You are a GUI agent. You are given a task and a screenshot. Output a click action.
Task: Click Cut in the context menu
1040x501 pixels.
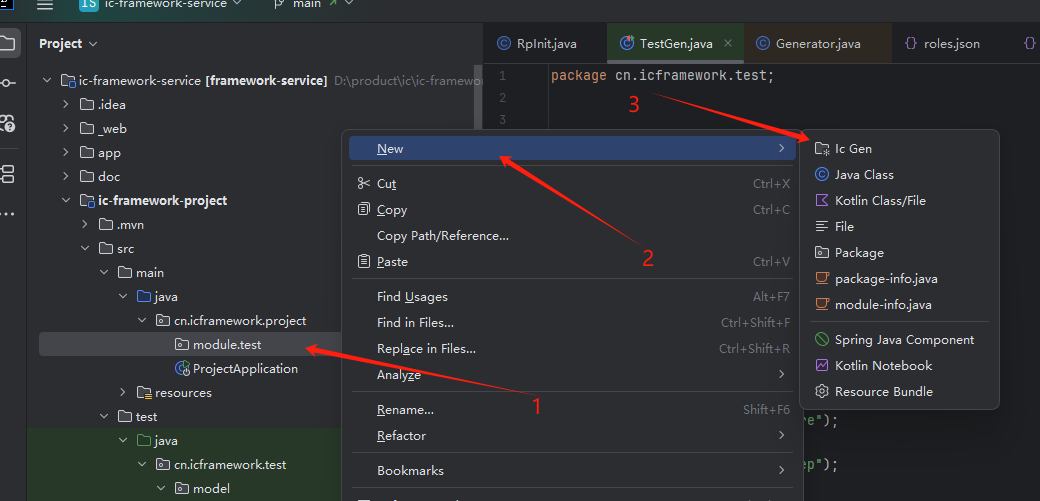pyautogui.click(x=386, y=184)
